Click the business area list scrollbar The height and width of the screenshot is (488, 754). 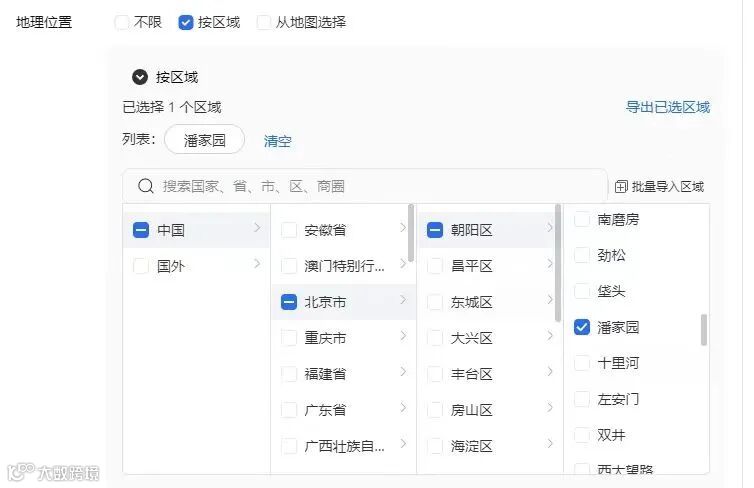click(704, 330)
